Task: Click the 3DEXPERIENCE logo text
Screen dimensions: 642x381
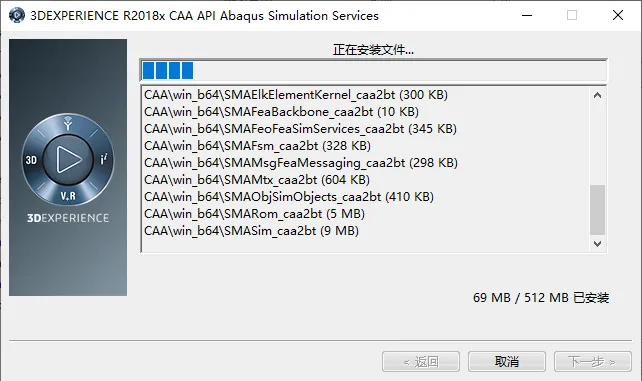Action: pyautogui.click(x=68, y=218)
